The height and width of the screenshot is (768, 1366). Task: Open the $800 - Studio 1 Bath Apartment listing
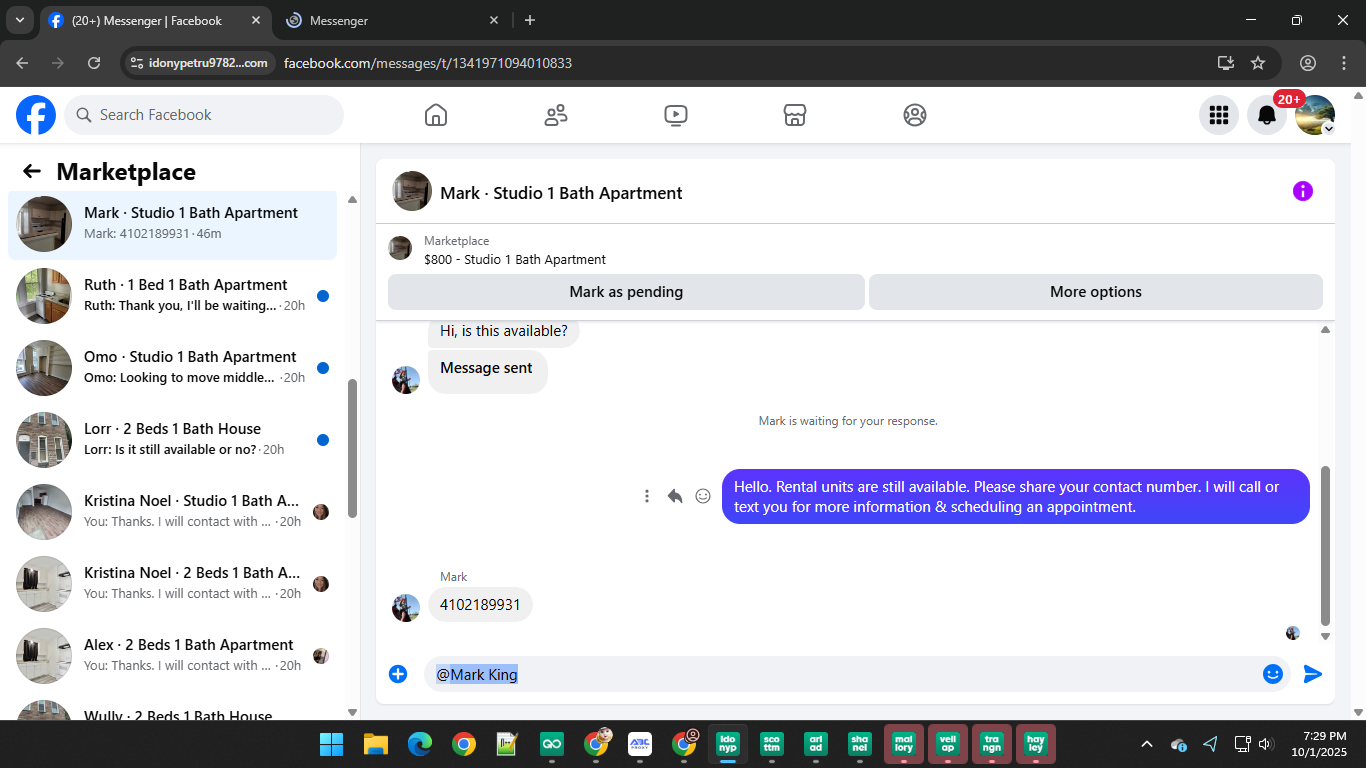pyautogui.click(x=515, y=259)
